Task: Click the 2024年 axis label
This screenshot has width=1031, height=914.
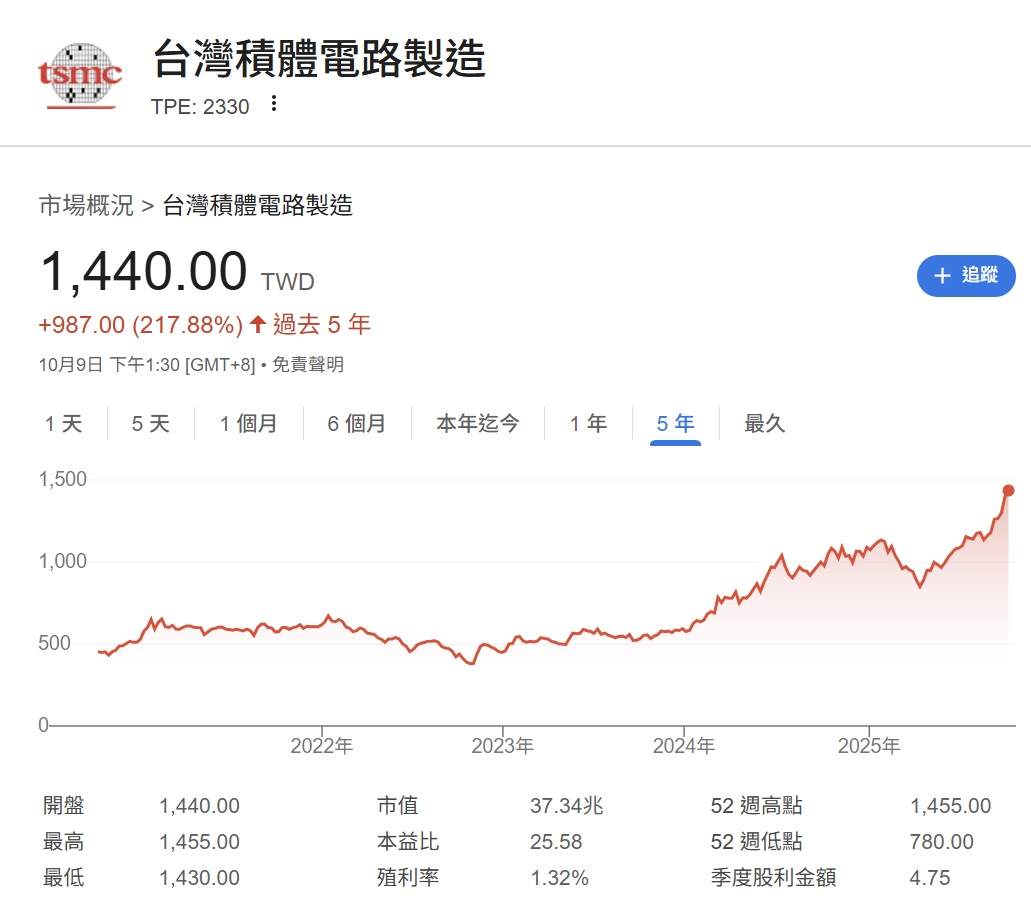Action: point(683,746)
